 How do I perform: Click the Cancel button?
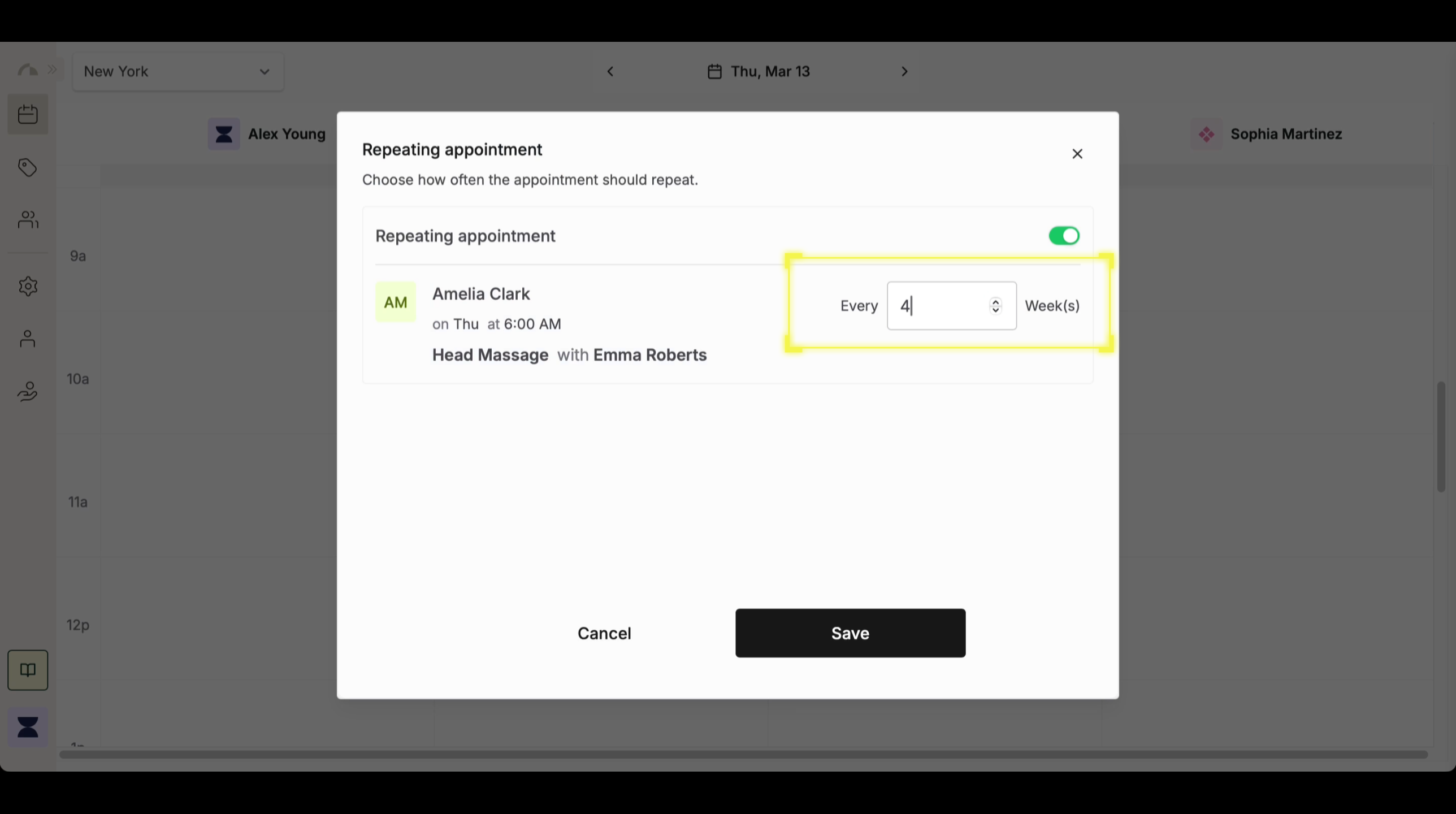[604, 633]
